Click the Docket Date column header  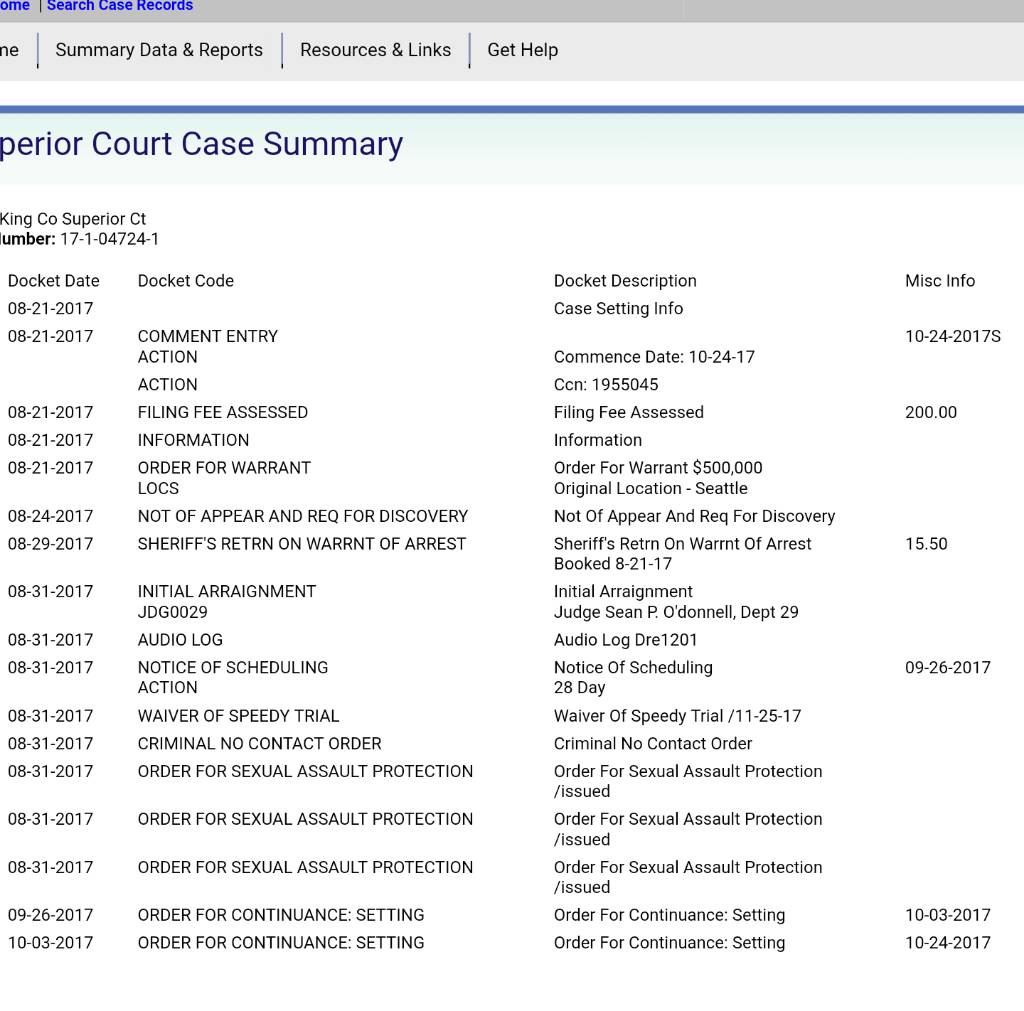[54, 281]
